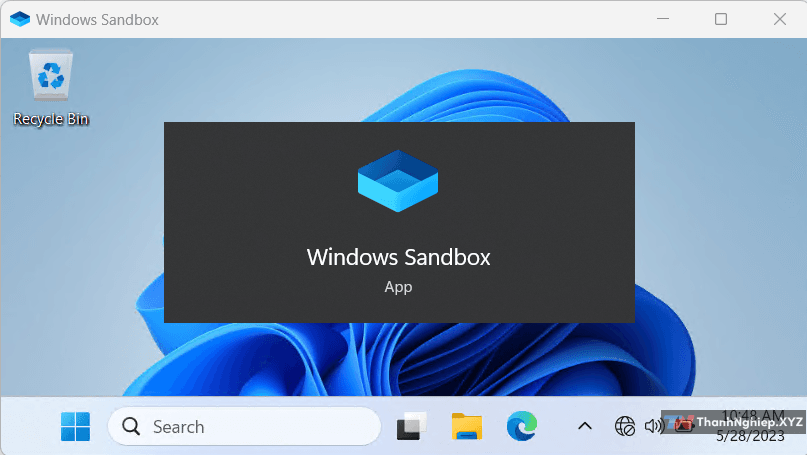Open the volume speaker tray icon
This screenshot has height=455, width=807.
[654, 426]
